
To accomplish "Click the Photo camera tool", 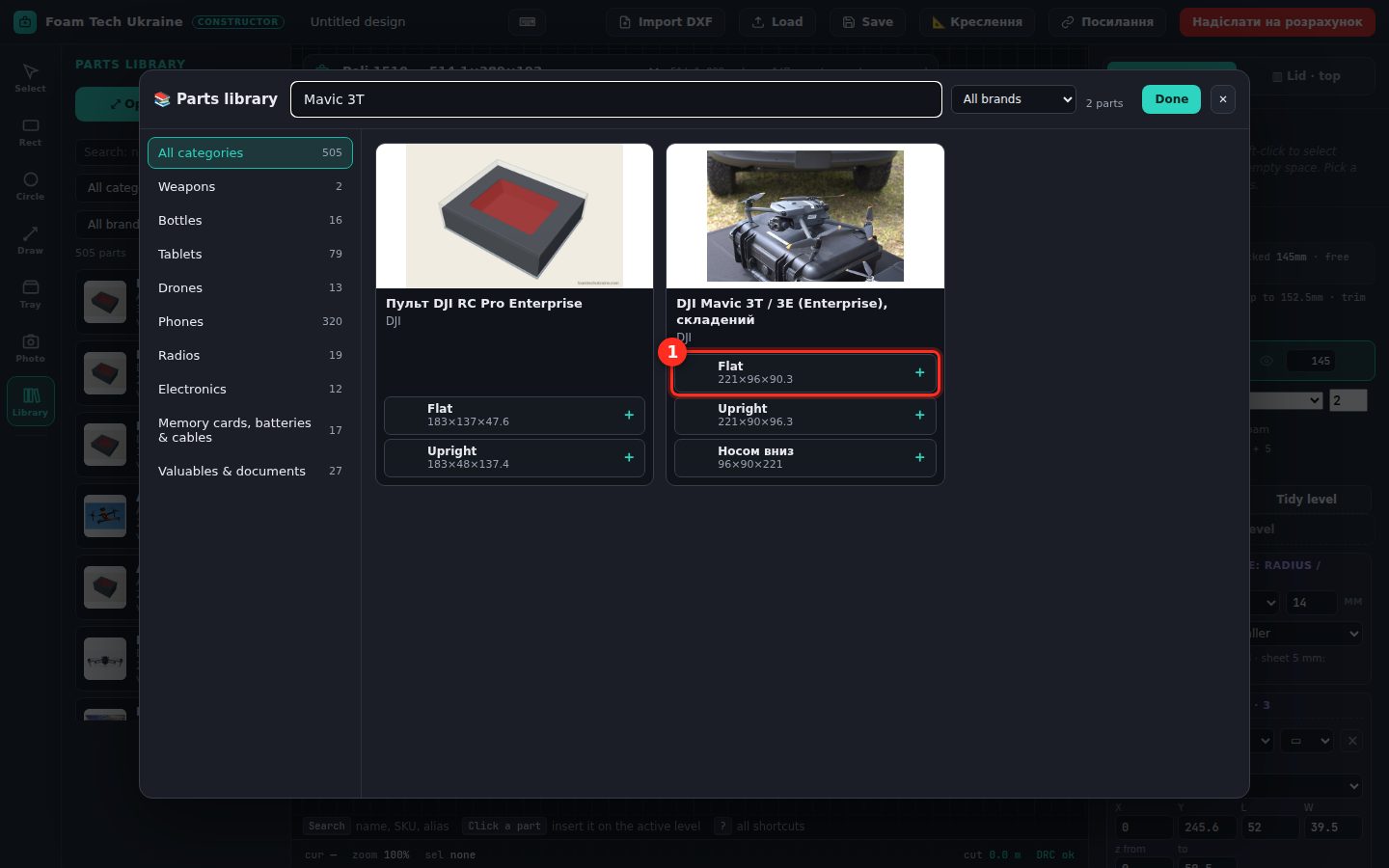I will [x=30, y=347].
